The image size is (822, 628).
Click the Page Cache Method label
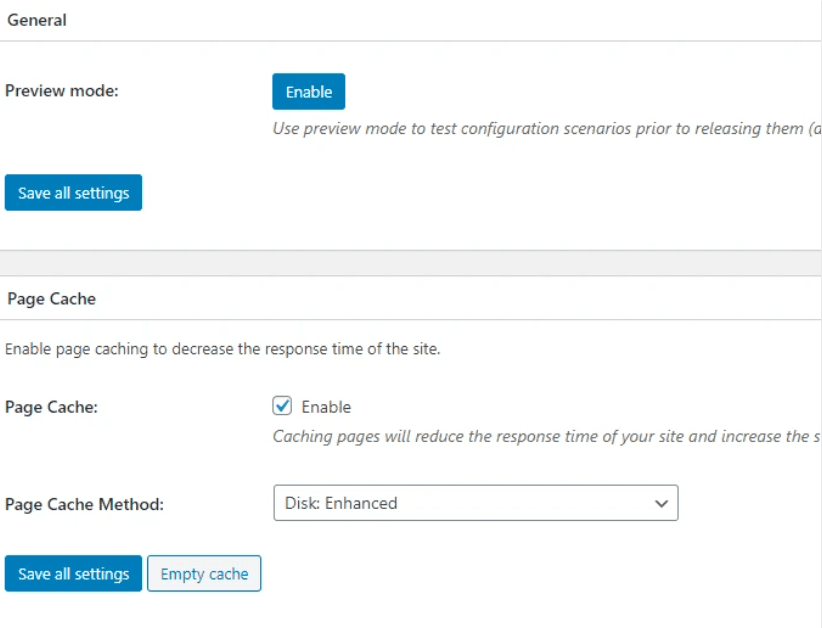84,504
